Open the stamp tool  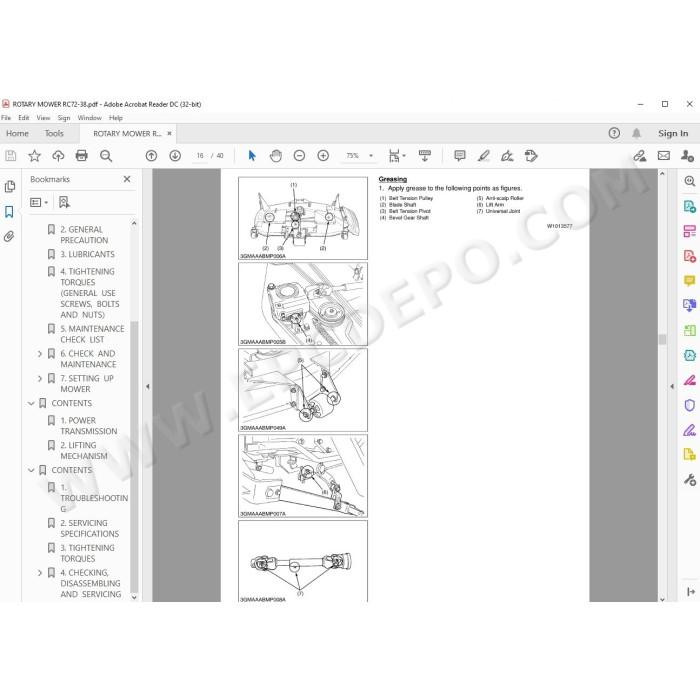(x=531, y=156)
